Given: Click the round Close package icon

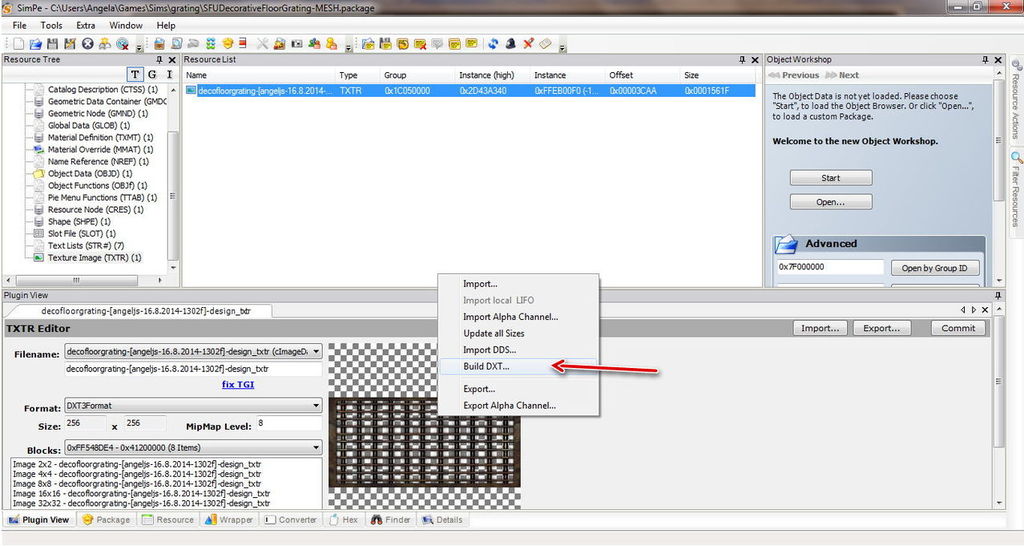Looking at the screenshot, I should 88,44.
